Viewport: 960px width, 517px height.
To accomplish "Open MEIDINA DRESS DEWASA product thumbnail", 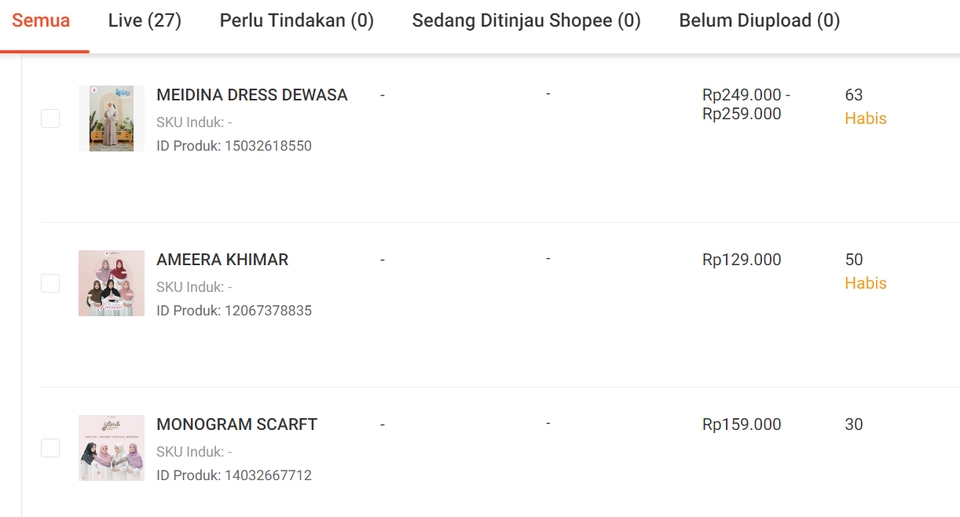I will 111,119.
